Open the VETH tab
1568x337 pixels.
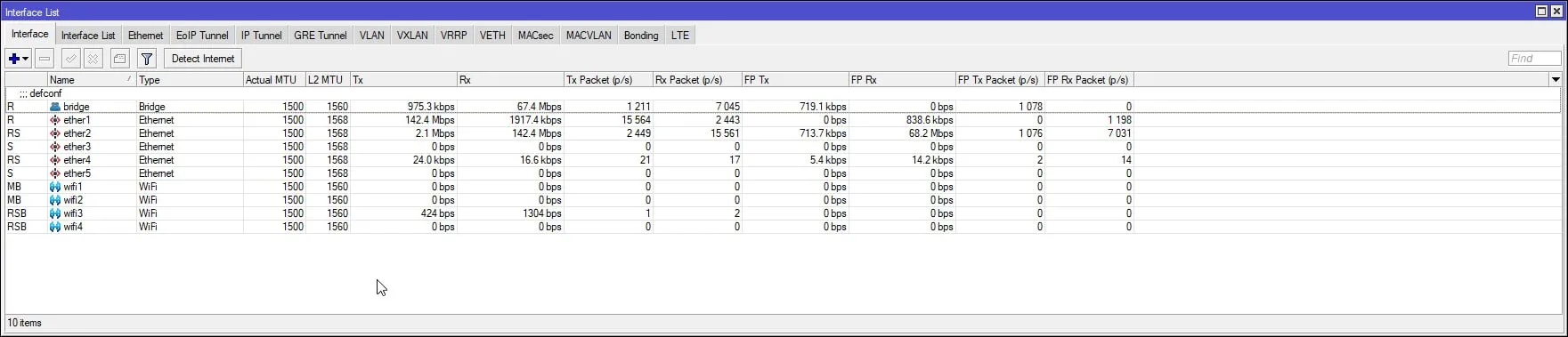[x=492, y=36]
